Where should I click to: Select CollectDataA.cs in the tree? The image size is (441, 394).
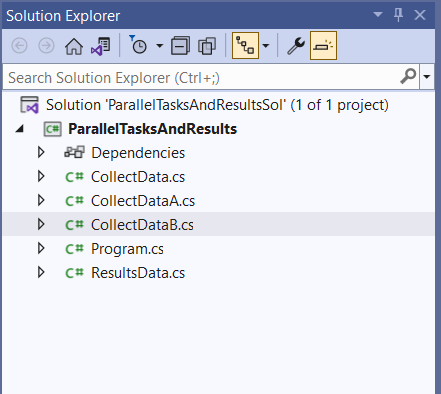point(143,201)
